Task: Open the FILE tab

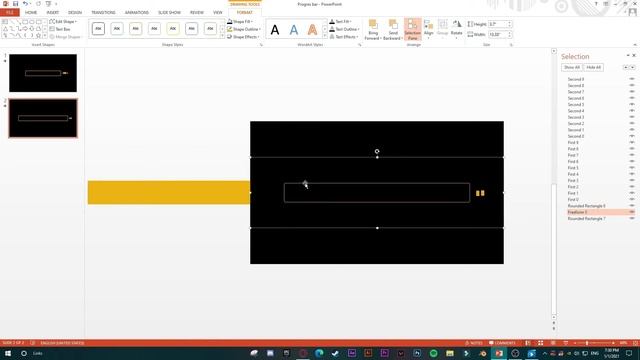Action: pos(10,12)
